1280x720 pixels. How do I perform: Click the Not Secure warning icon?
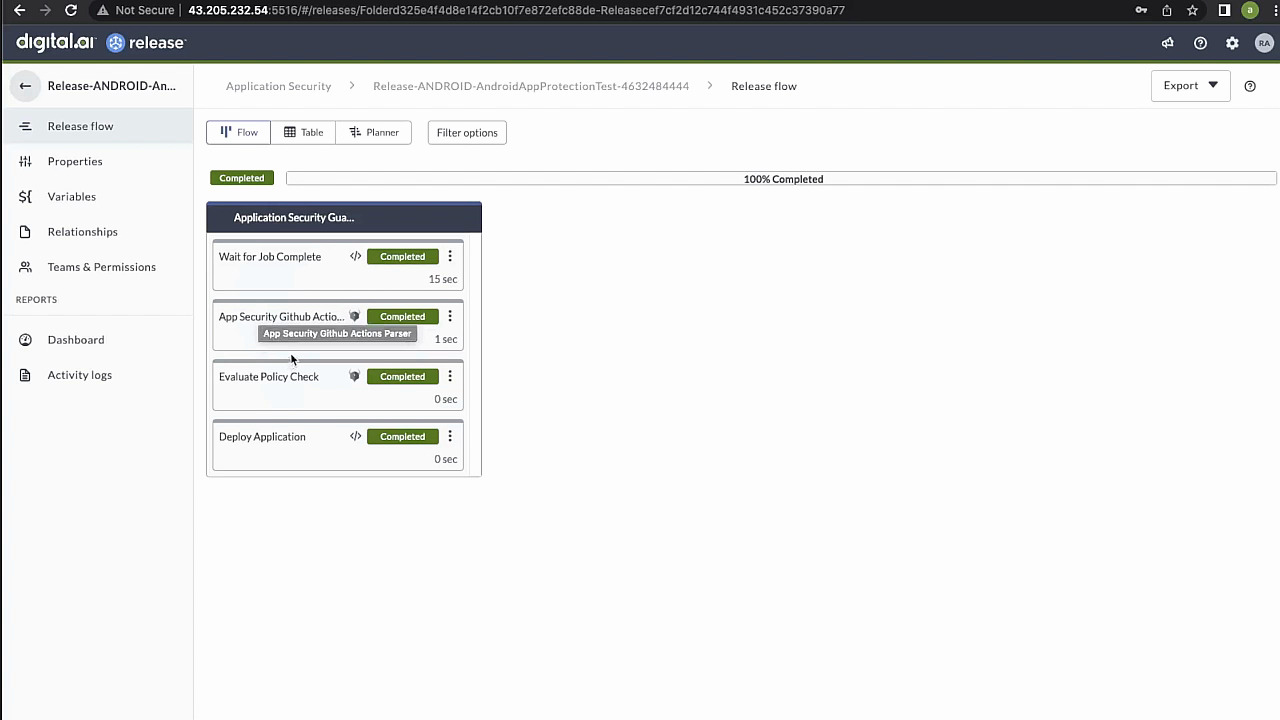[103, 10]
